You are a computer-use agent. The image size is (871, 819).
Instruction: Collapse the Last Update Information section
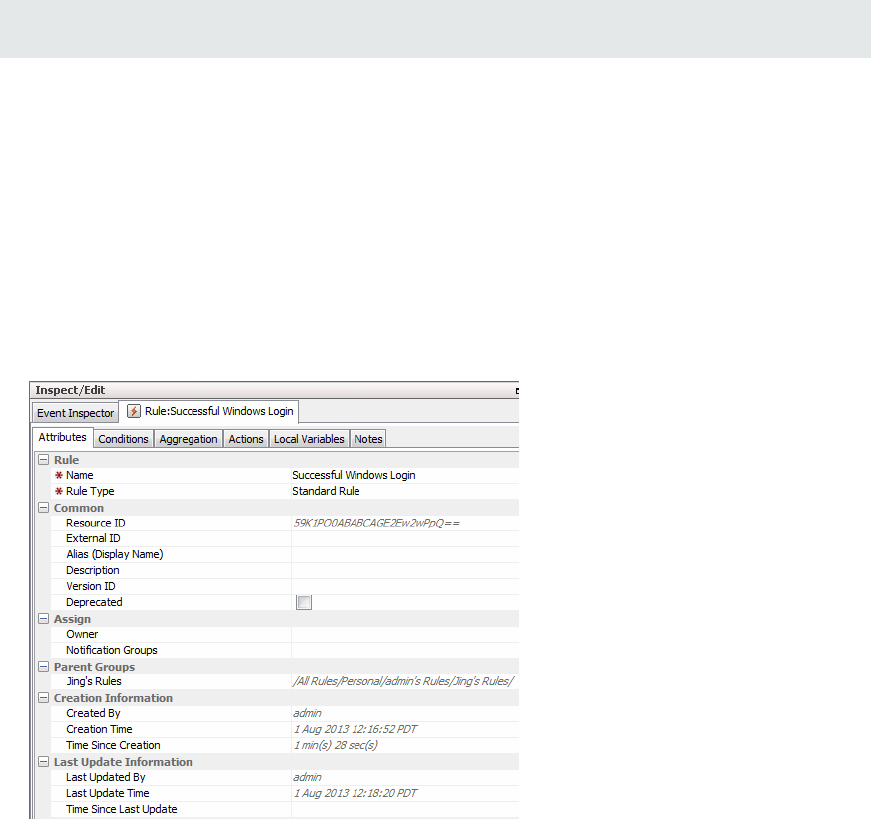[x=43, y=761]
